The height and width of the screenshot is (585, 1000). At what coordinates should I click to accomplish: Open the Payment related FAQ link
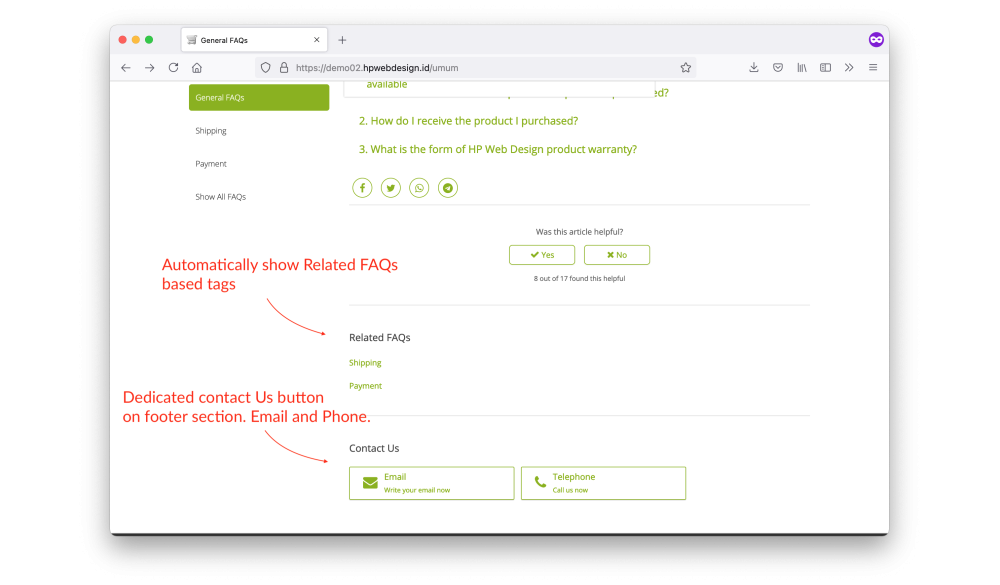[365, 386]
